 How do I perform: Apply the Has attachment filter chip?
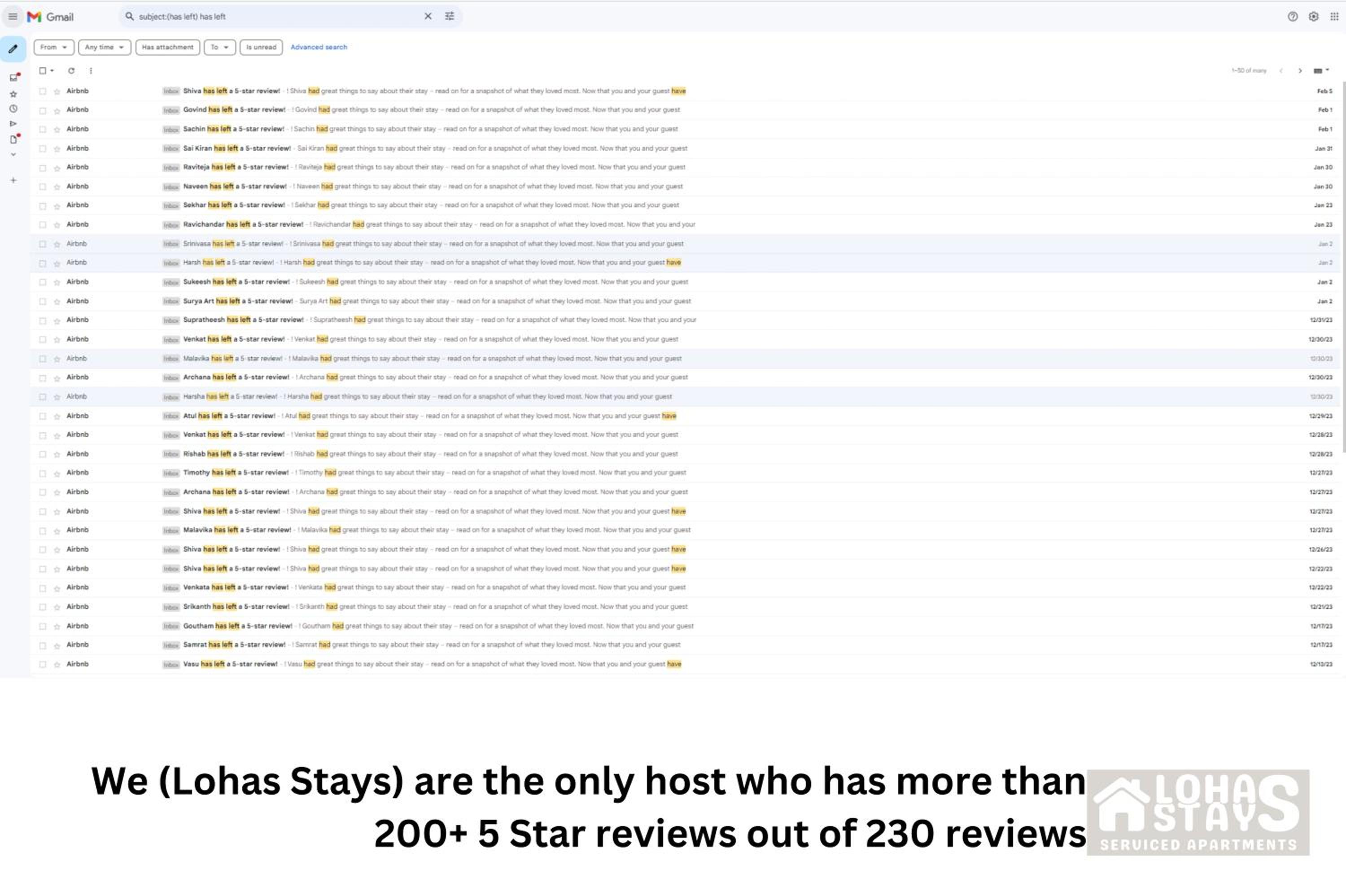coord(167,48)
